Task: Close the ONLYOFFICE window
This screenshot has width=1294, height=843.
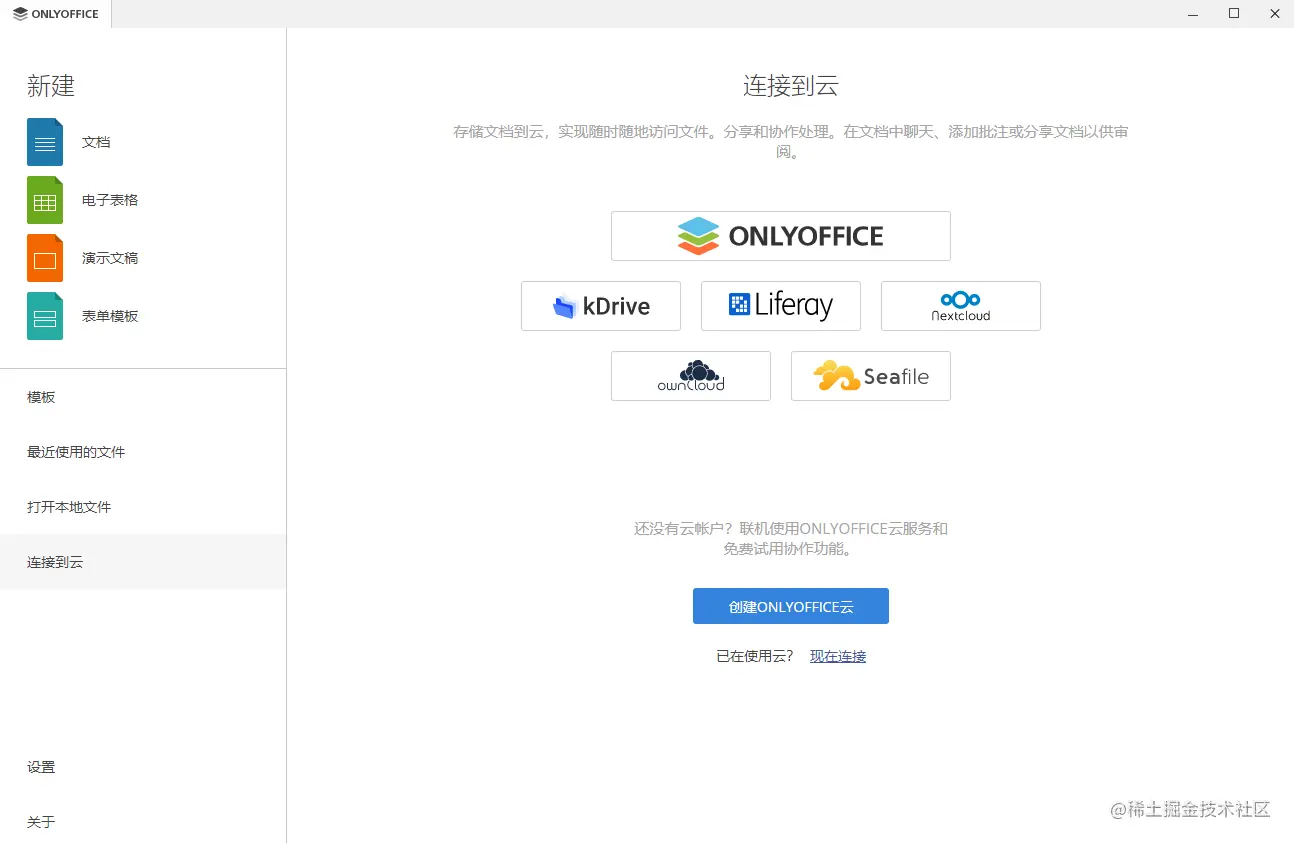Action: tap(1274, 14)
